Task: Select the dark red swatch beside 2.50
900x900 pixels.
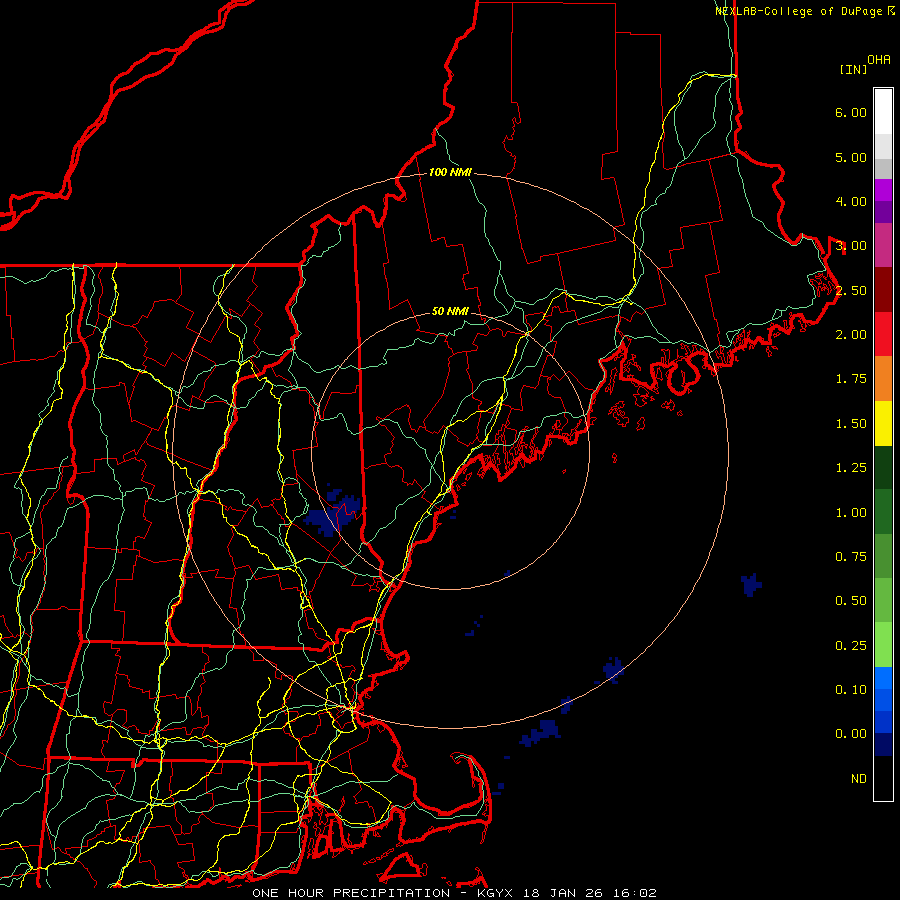Action: 883,290
